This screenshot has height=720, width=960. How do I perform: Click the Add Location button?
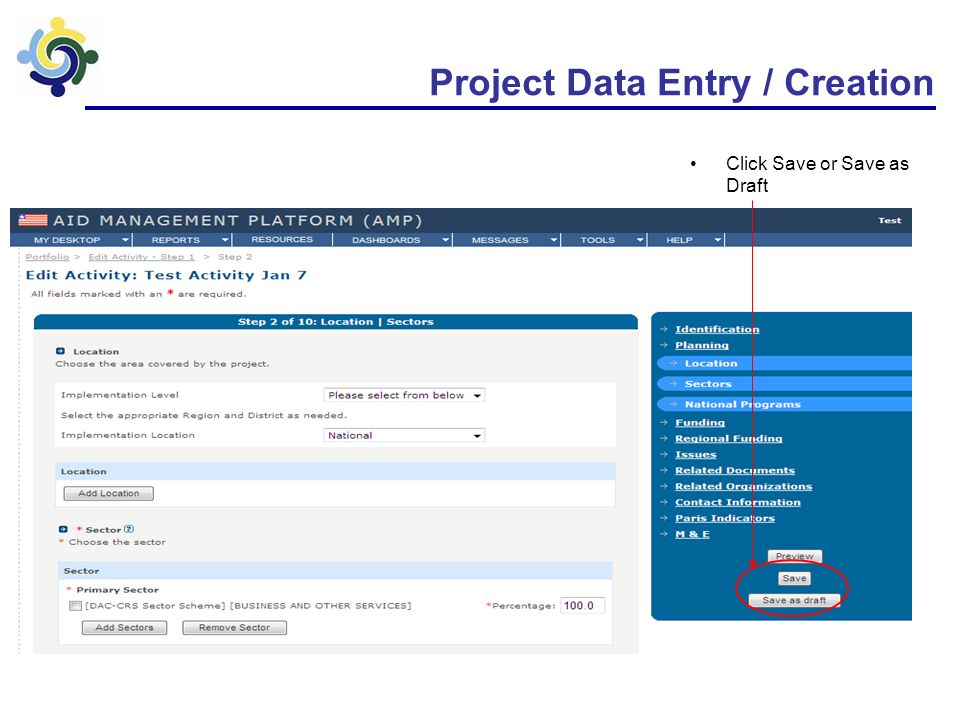pos(108,493)
